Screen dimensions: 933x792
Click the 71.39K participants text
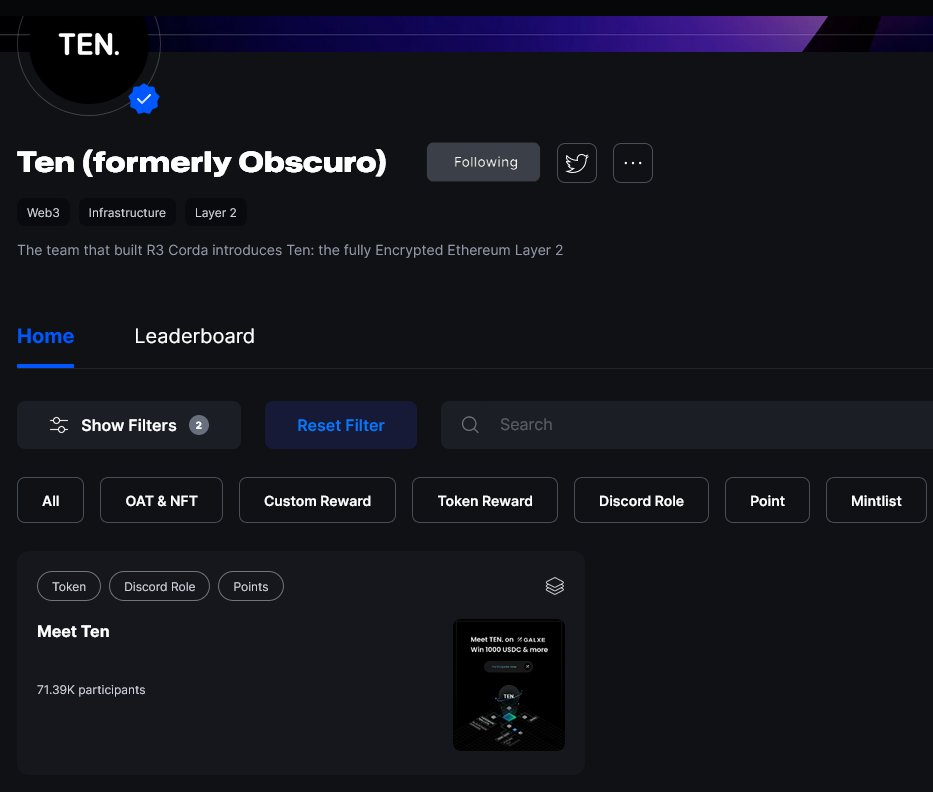click(x=91, y=690)
